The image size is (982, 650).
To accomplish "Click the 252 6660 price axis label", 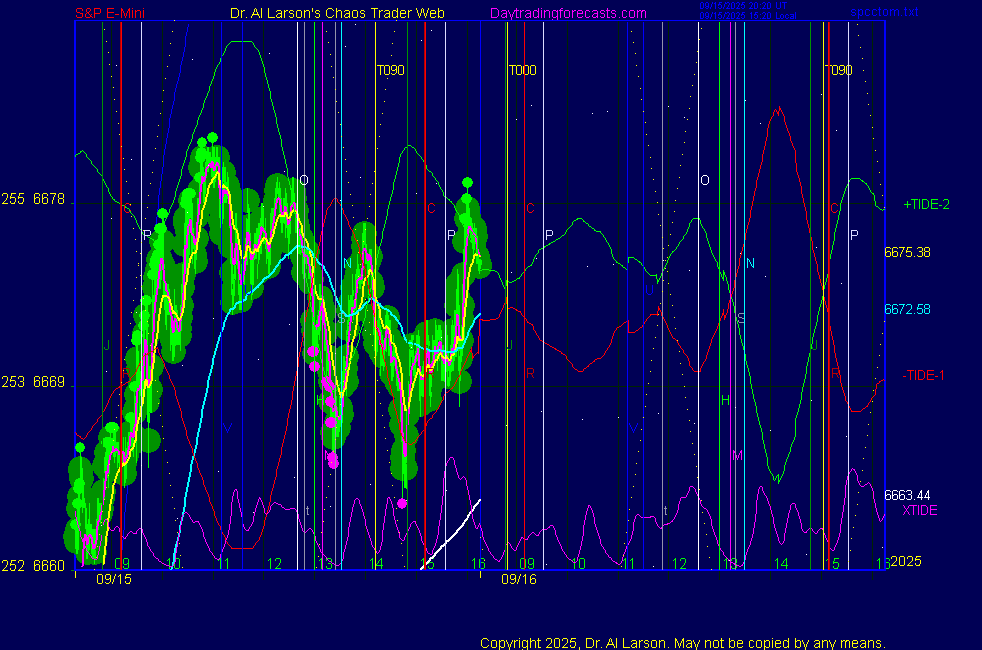I will [34, 566].
